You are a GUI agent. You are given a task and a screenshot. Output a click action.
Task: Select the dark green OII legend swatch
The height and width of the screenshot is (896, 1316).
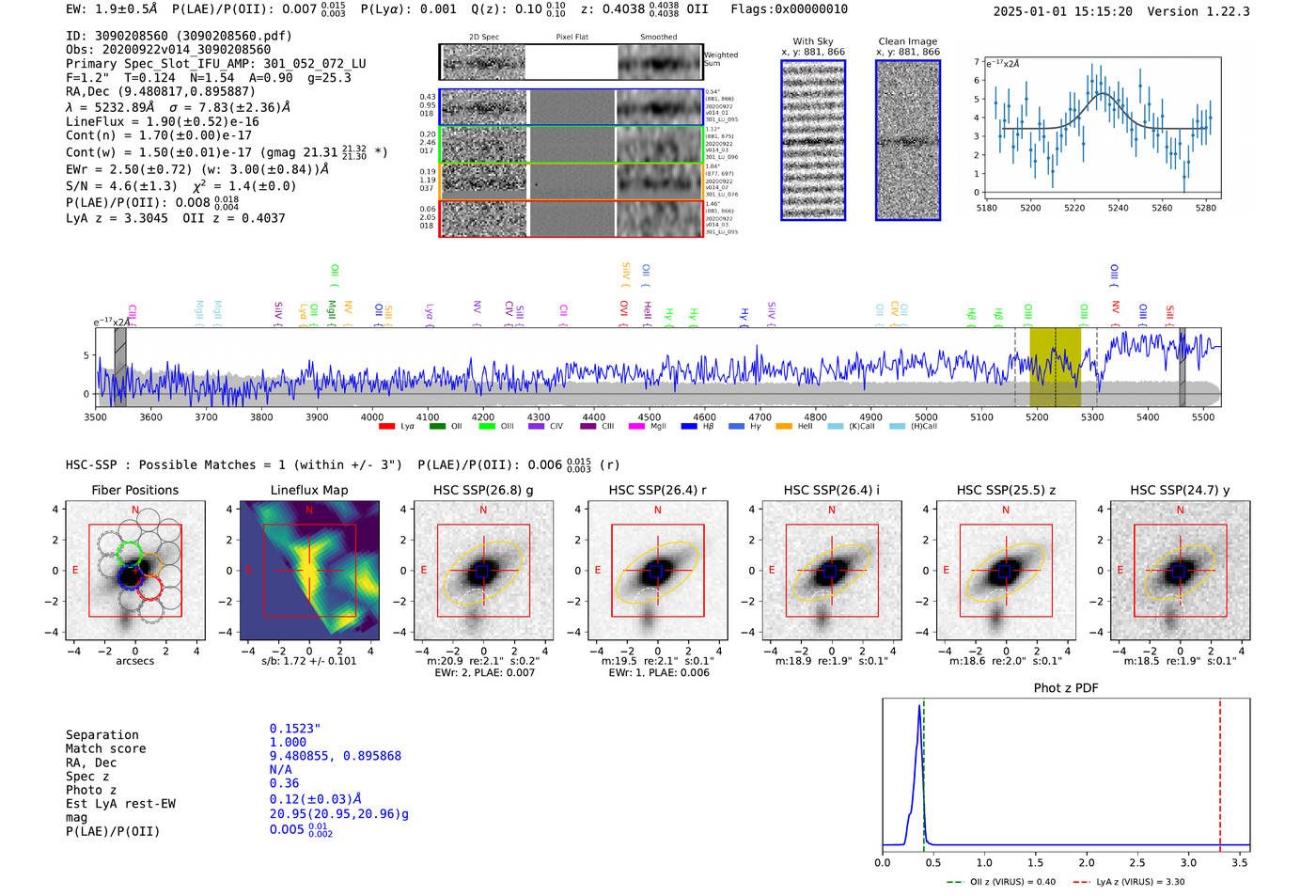[x=437, y=427]
